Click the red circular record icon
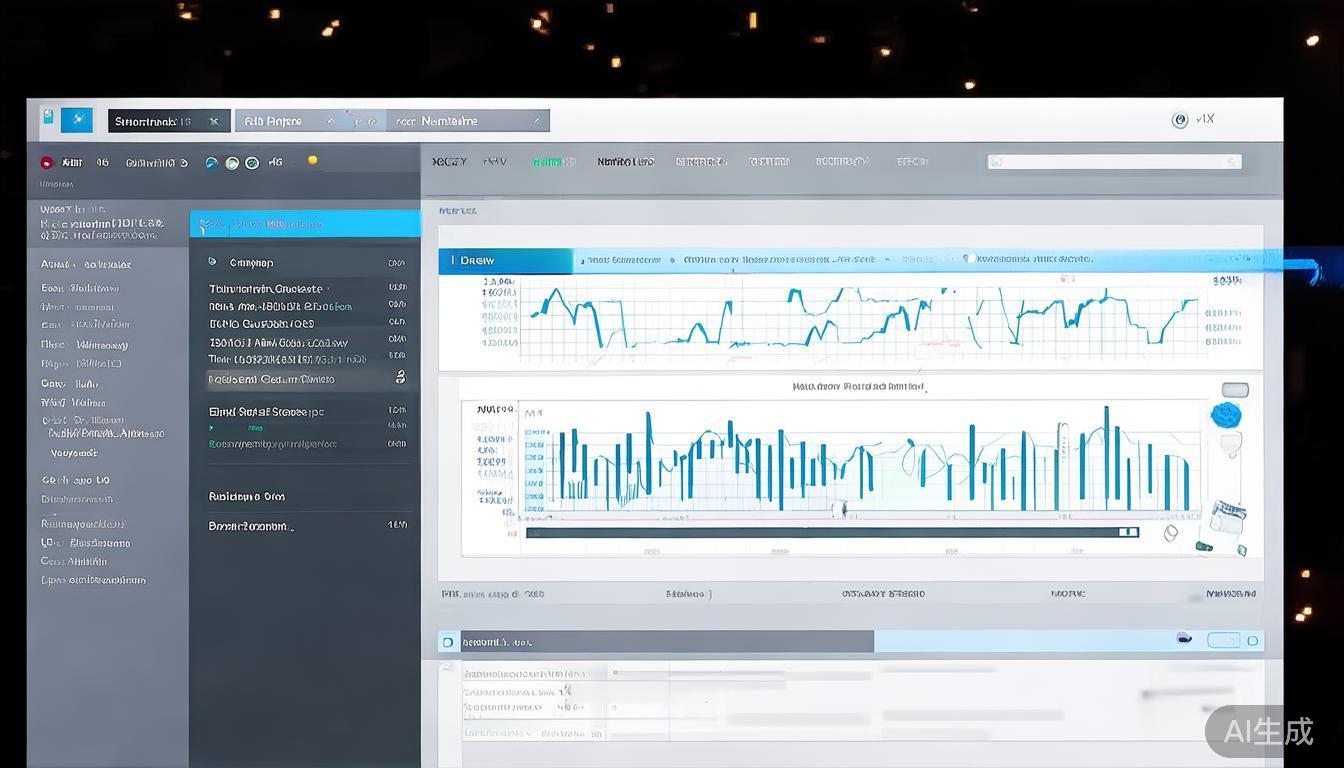This screenshot has height=768, width=1344. click(x=46, y=163)
